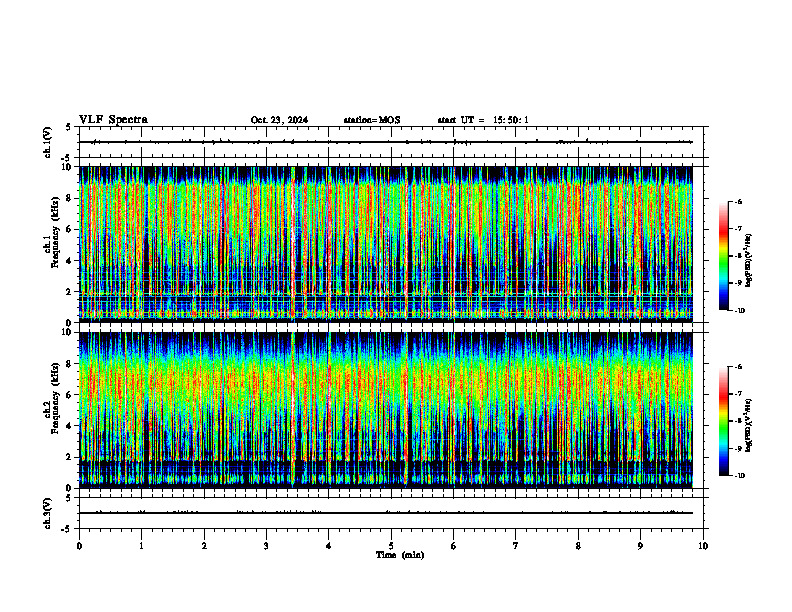This screenshot has height=612, width=792.
Task: Click time axis tick label "7"
Action: pyautogui.click(x=516, y=546)
